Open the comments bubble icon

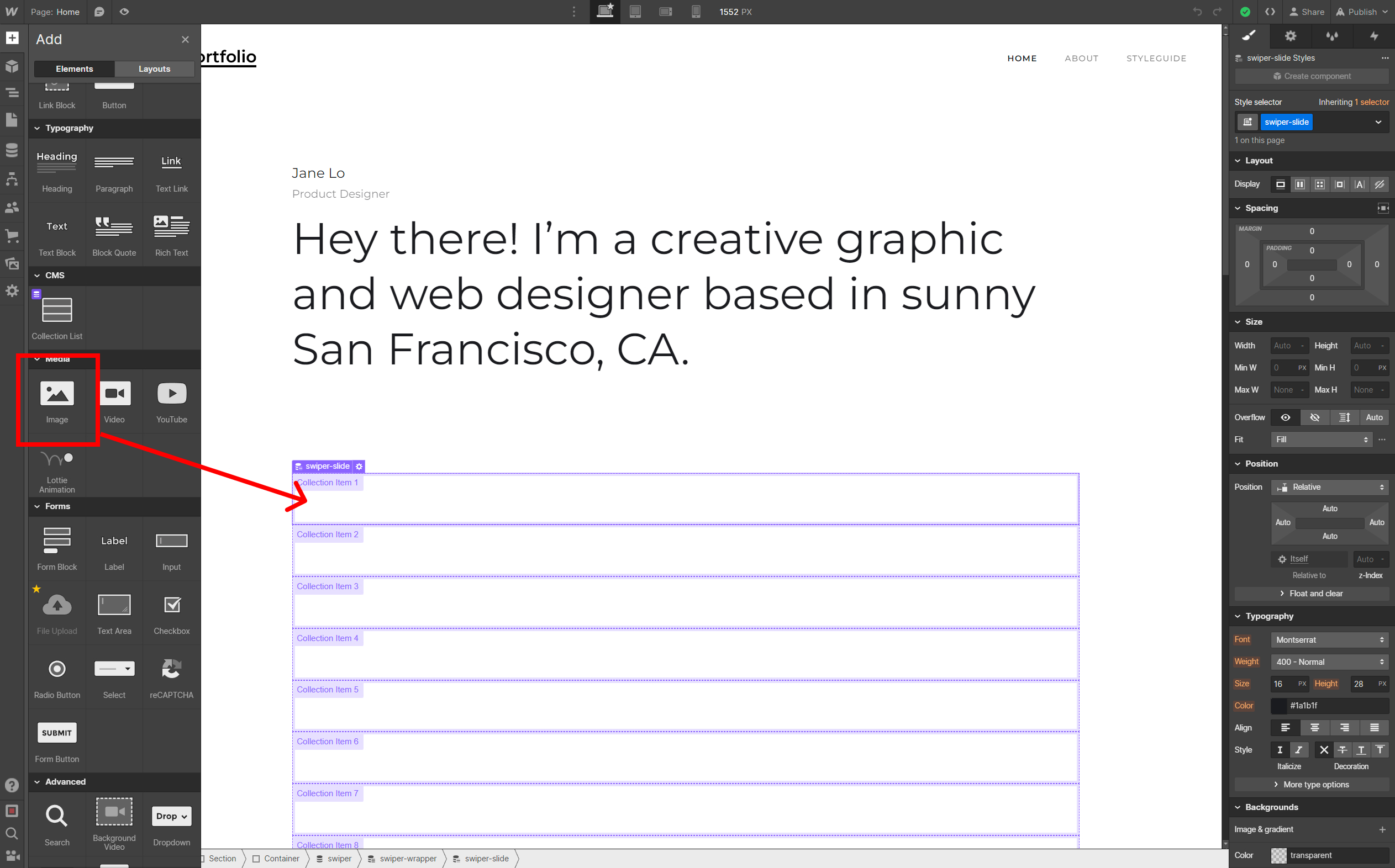coord(99,12)
